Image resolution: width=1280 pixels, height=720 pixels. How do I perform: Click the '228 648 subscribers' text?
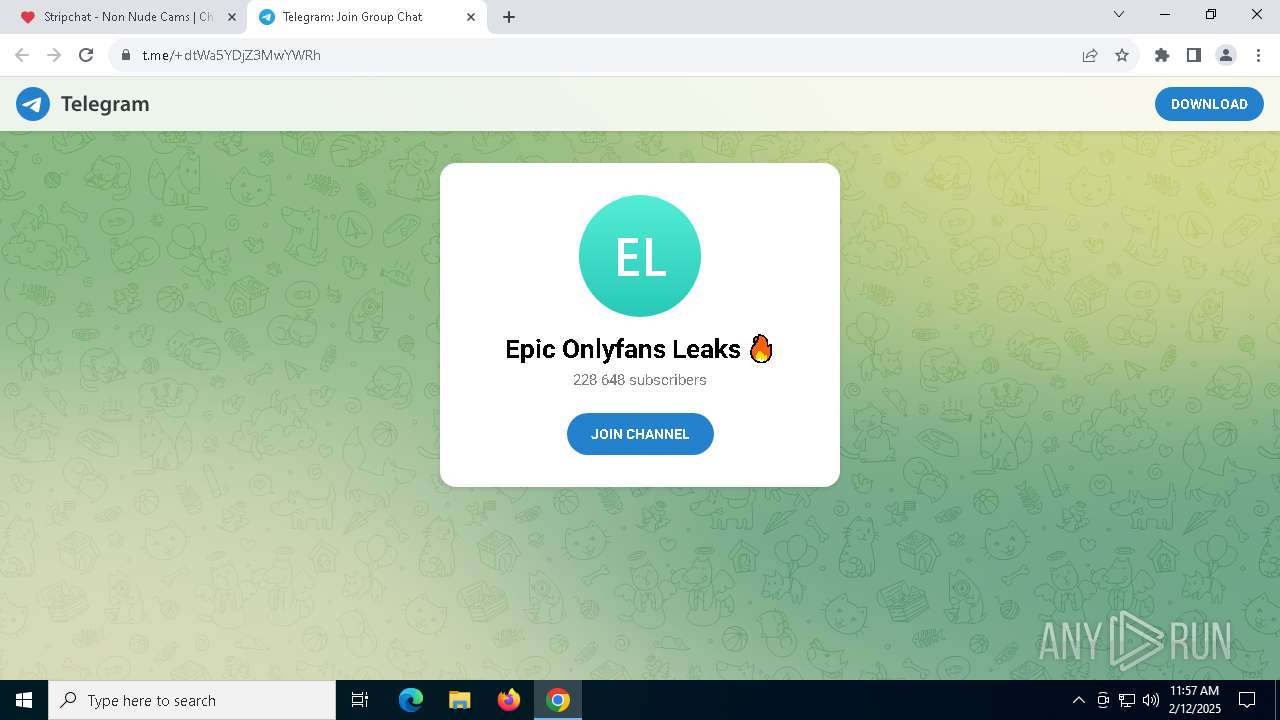(640, 380)
